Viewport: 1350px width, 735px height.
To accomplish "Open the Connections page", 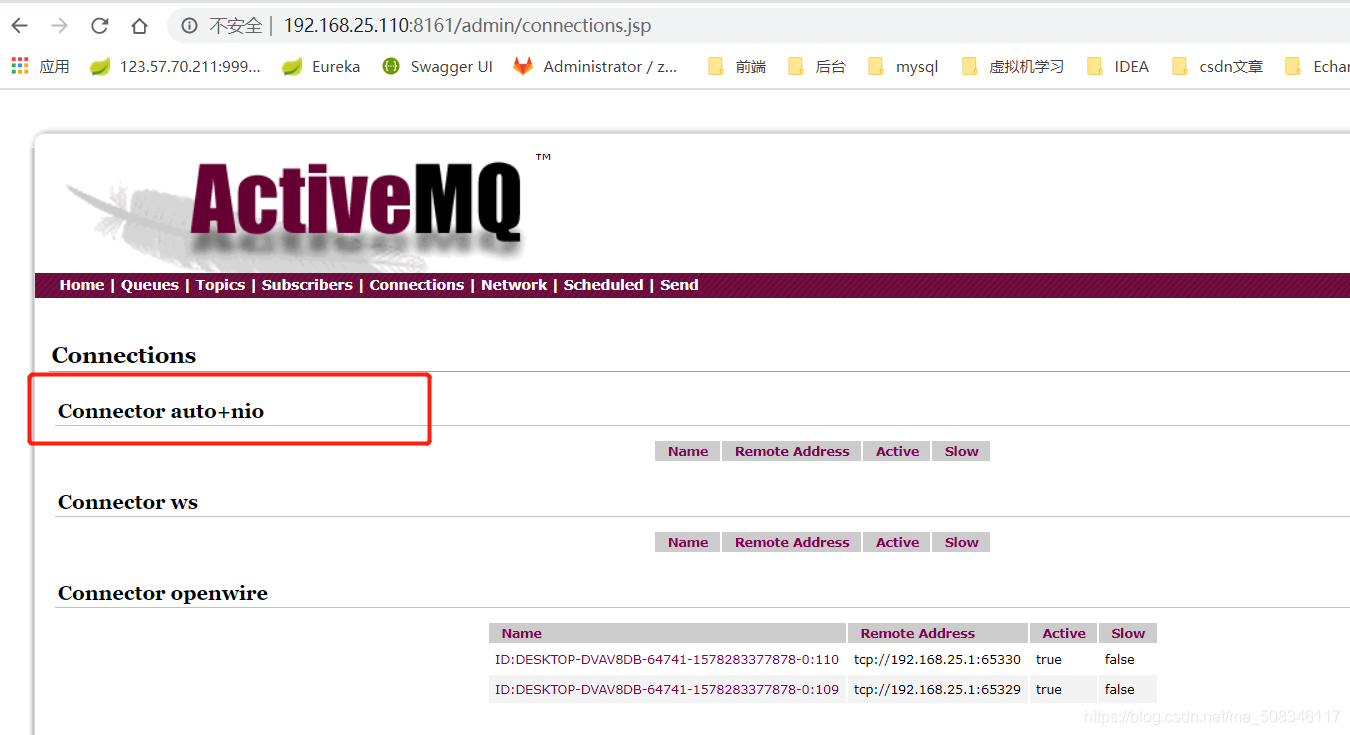I will pyautogui.click(x=416, y=285).
